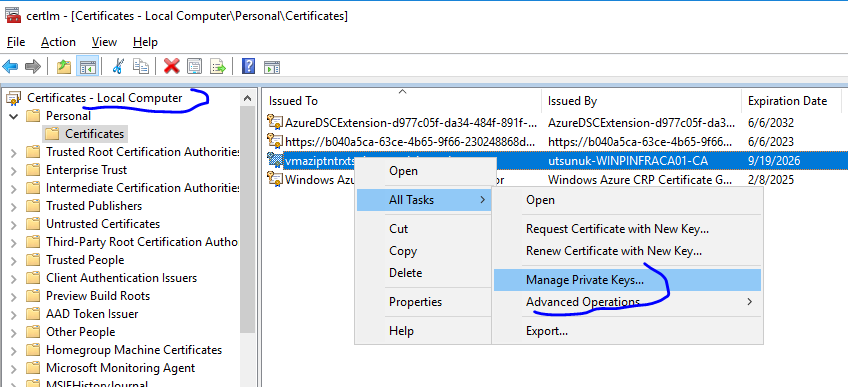Click the certificate icon of the https://b040a5ca row
The height and width of the screenshot is (387, 848).
[x=275, y=141]
